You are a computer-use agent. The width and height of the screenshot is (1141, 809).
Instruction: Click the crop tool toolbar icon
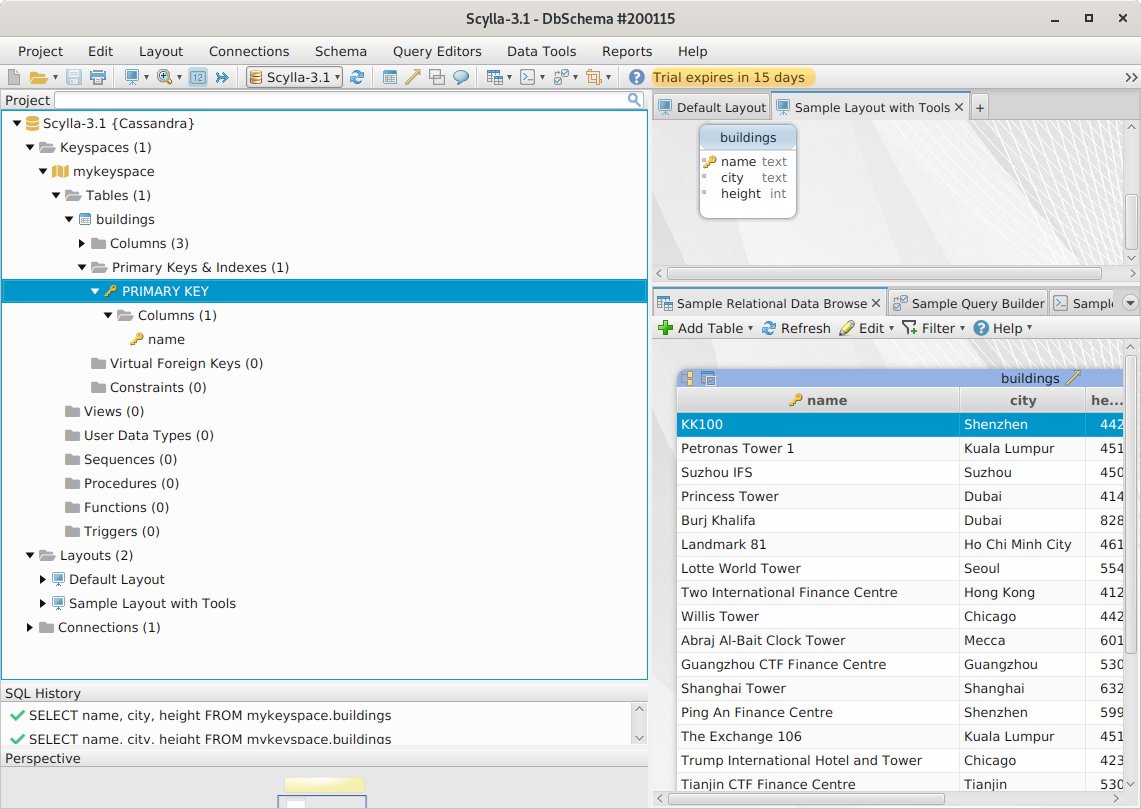594,77
